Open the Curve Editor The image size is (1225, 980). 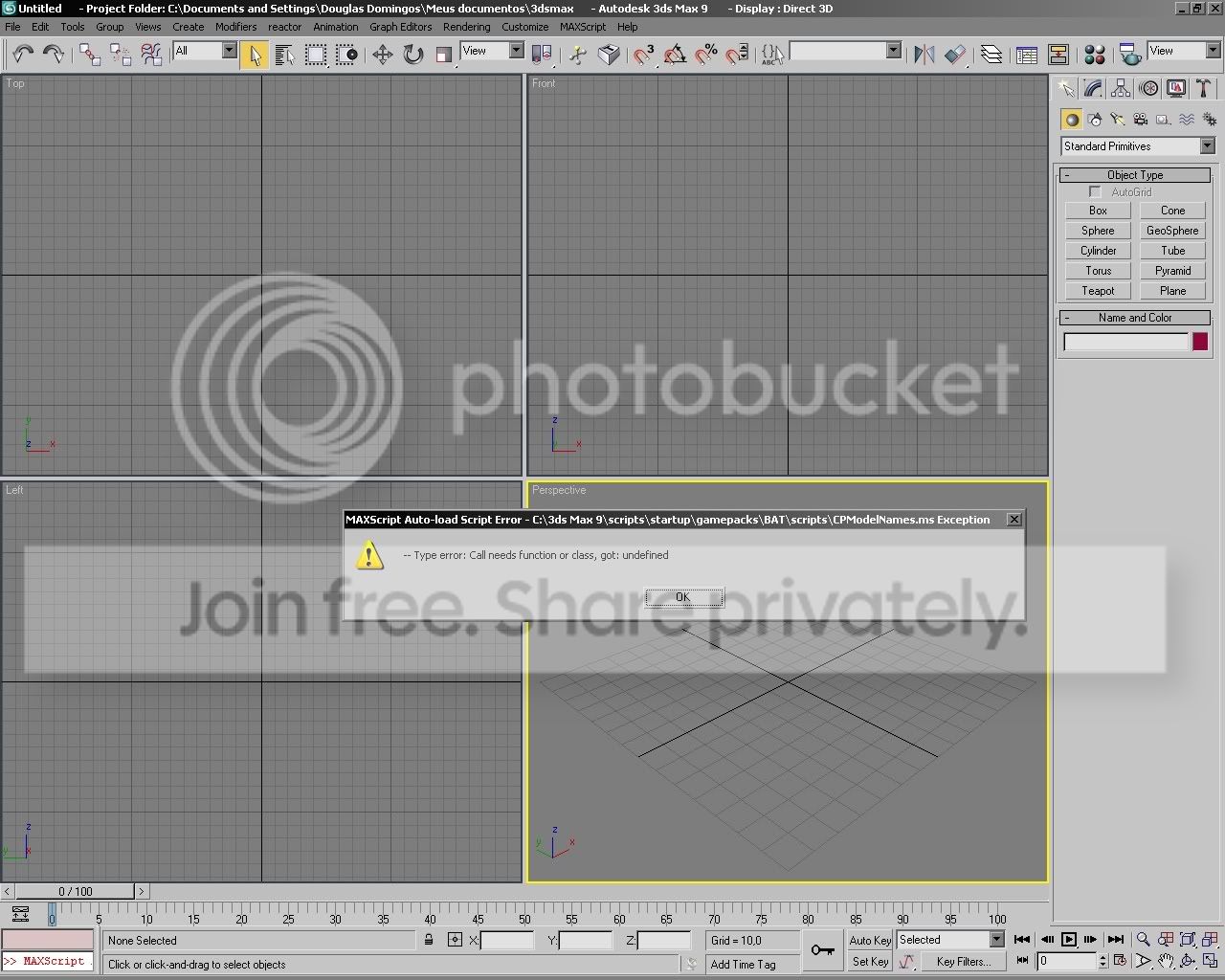click(1027, 55)
